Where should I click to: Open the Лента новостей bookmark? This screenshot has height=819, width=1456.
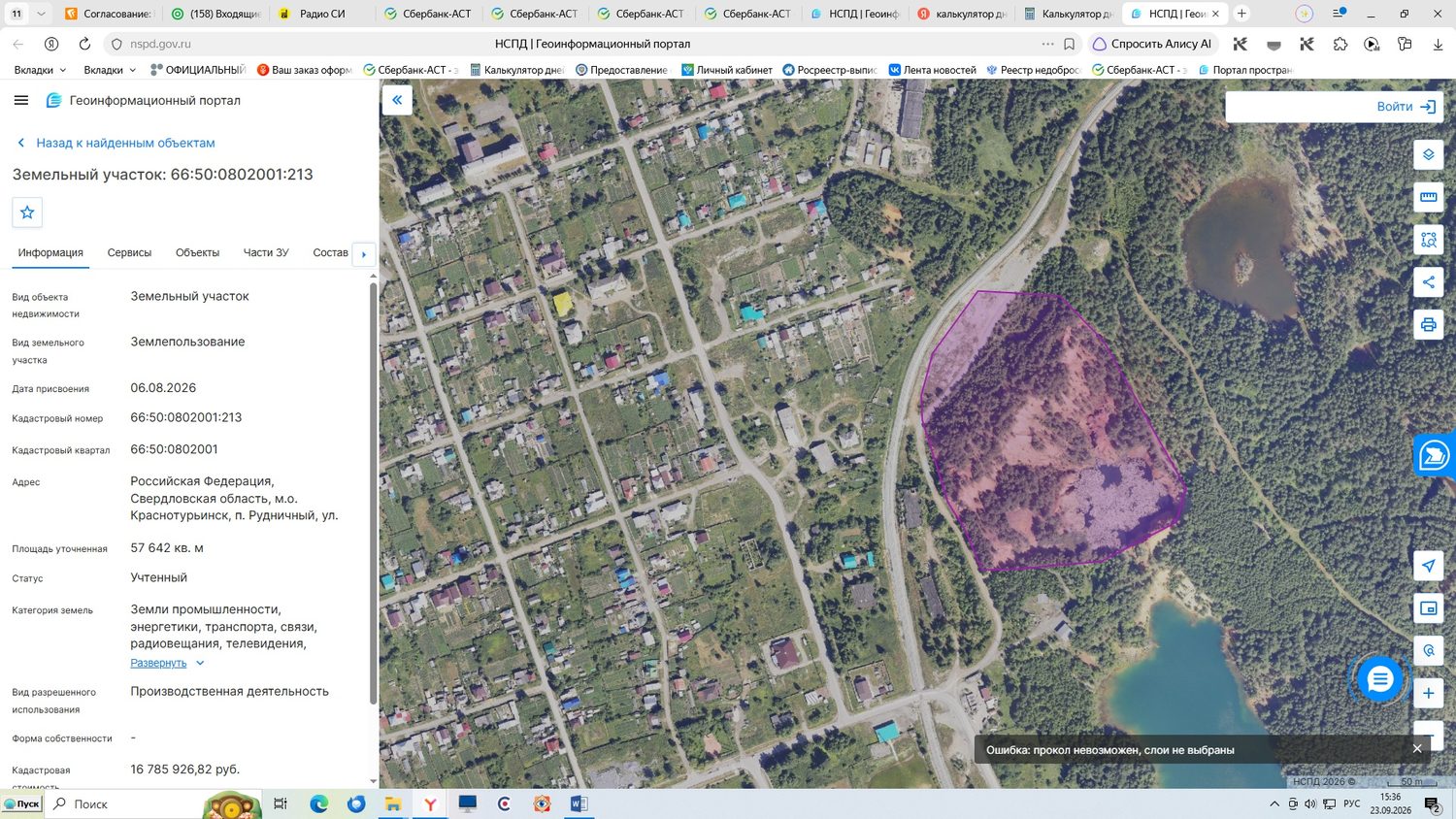(932, 70)
